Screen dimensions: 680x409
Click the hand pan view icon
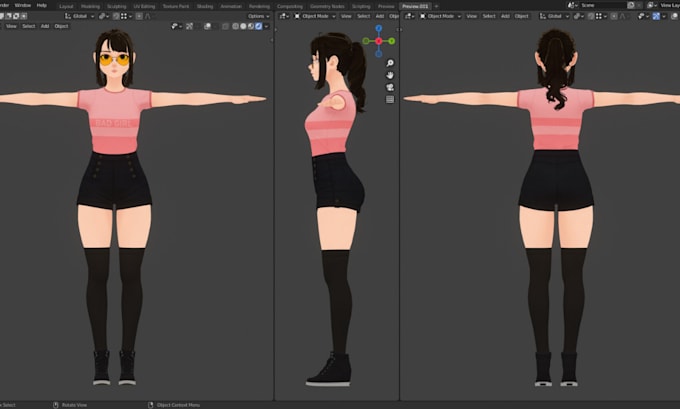coord(389,75)
